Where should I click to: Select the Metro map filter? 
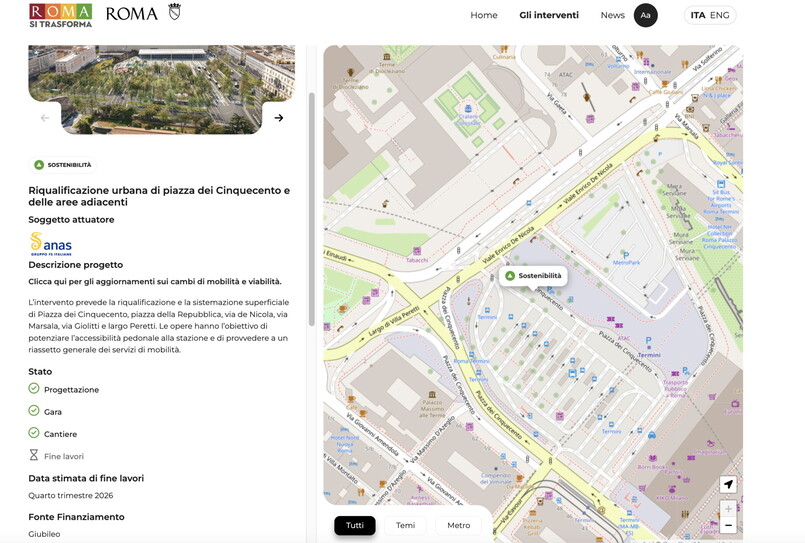[x=458, y=525]
